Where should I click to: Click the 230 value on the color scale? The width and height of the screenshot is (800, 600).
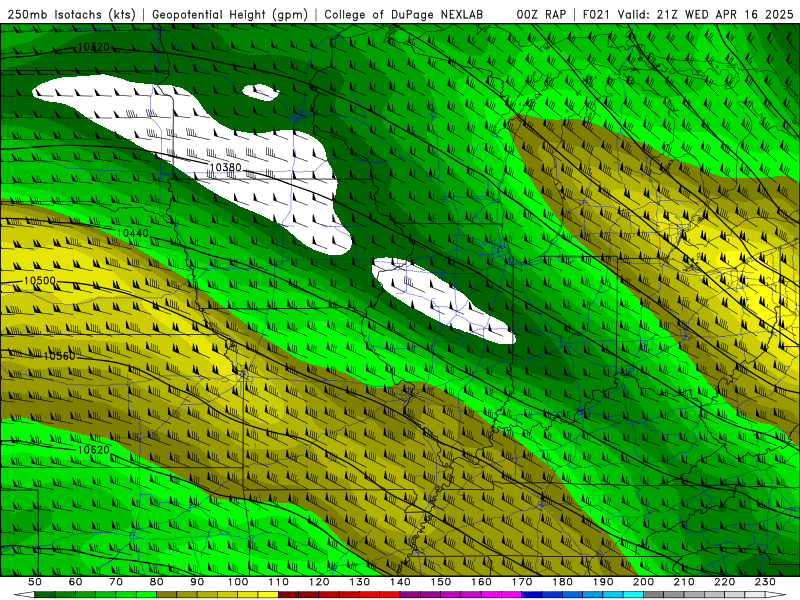765,582
